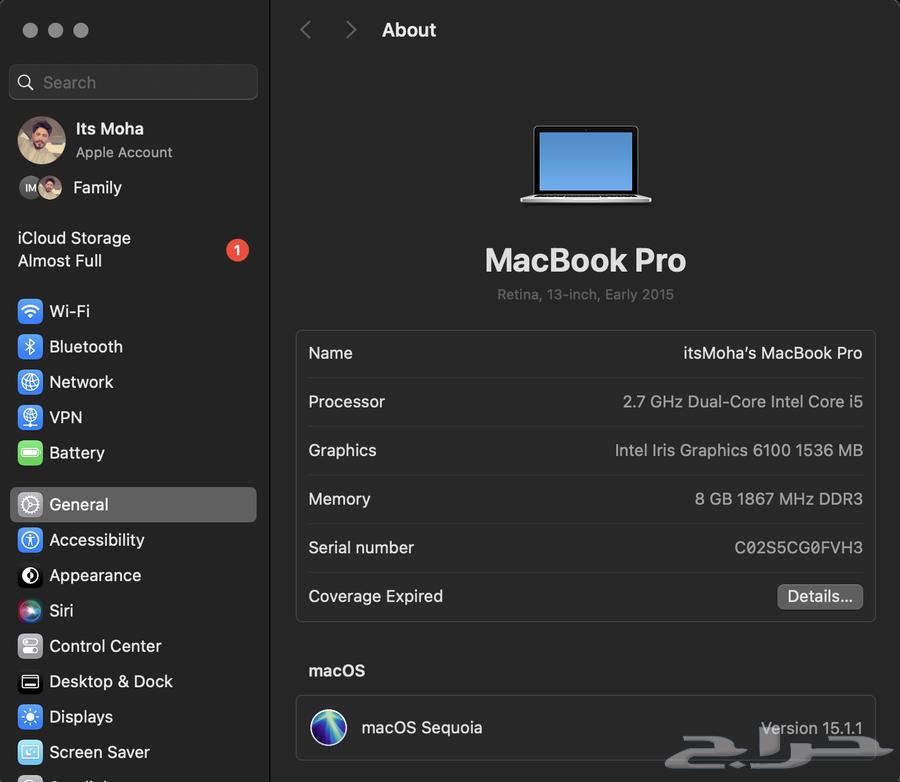
Task: Click the Search field
Action: pyautogui.click(x=133, y=83)
